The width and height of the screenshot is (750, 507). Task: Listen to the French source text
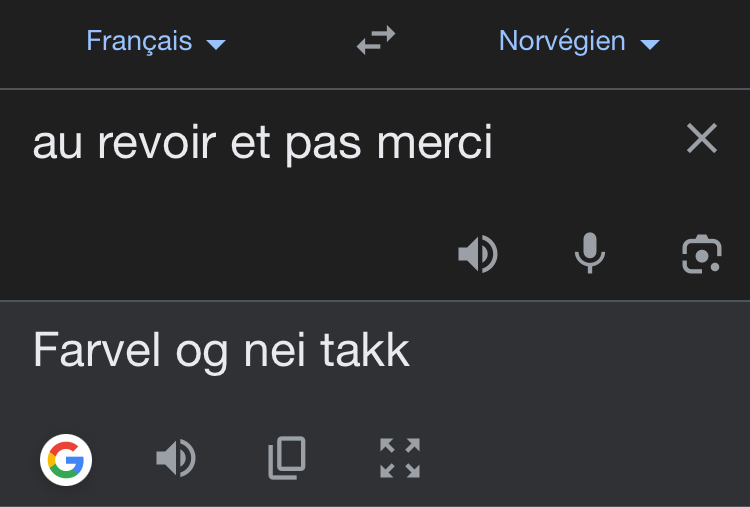(477, 255)
